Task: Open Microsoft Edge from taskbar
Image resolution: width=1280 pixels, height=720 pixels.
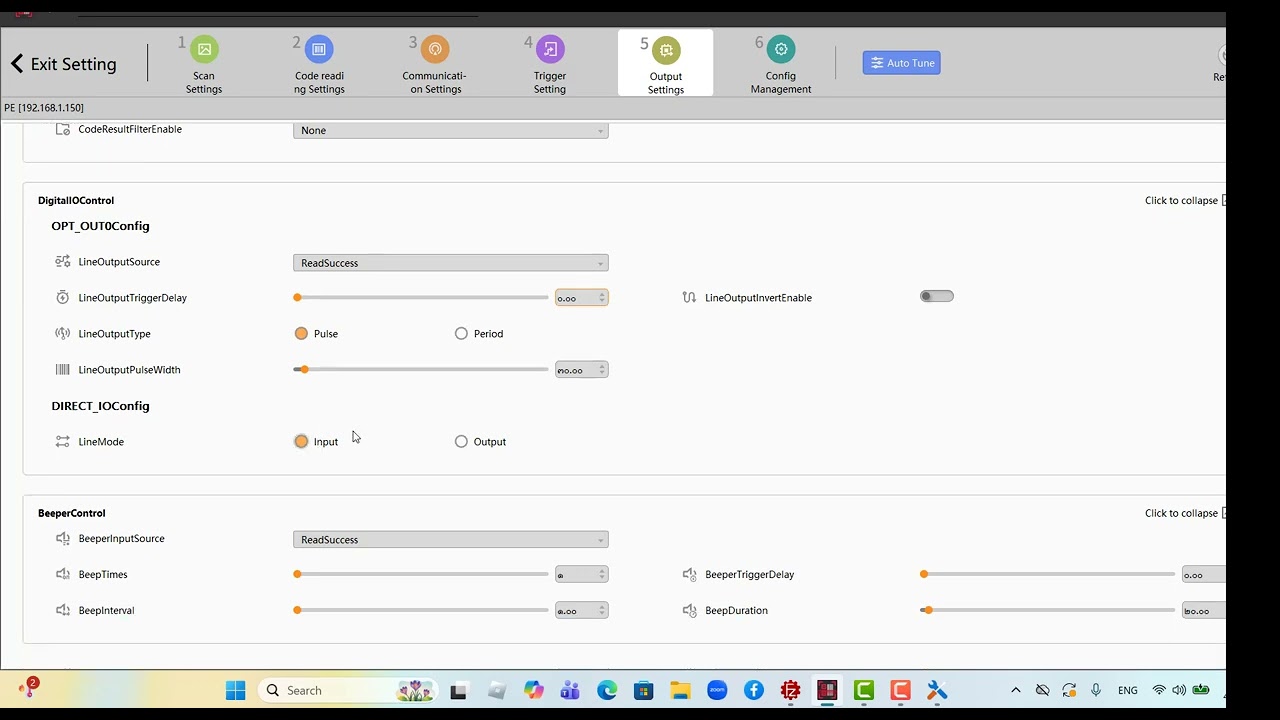Action: pos(607,691)
